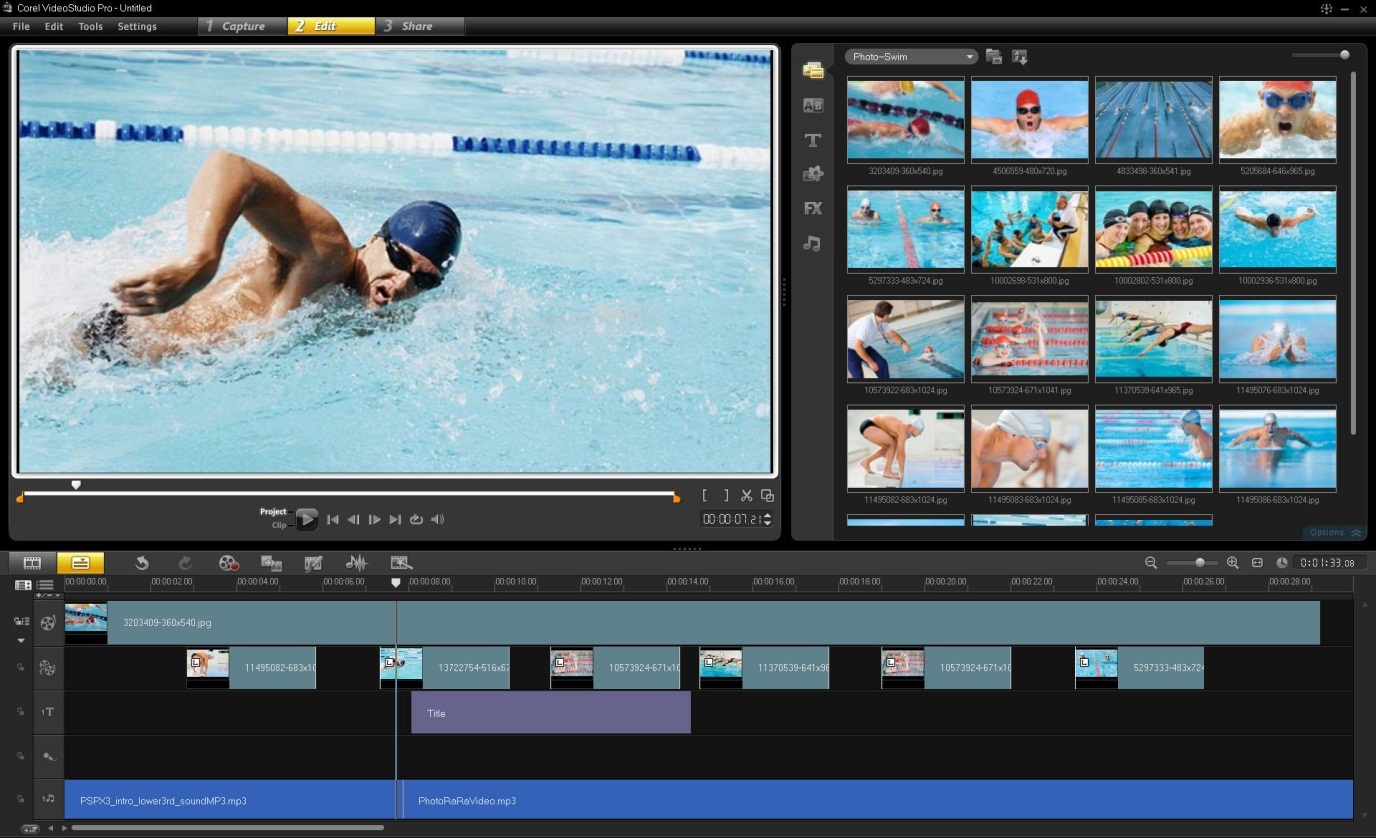Click the scissors split clip icon
The width and height of the screenshot is (1376, 838).
746,496
